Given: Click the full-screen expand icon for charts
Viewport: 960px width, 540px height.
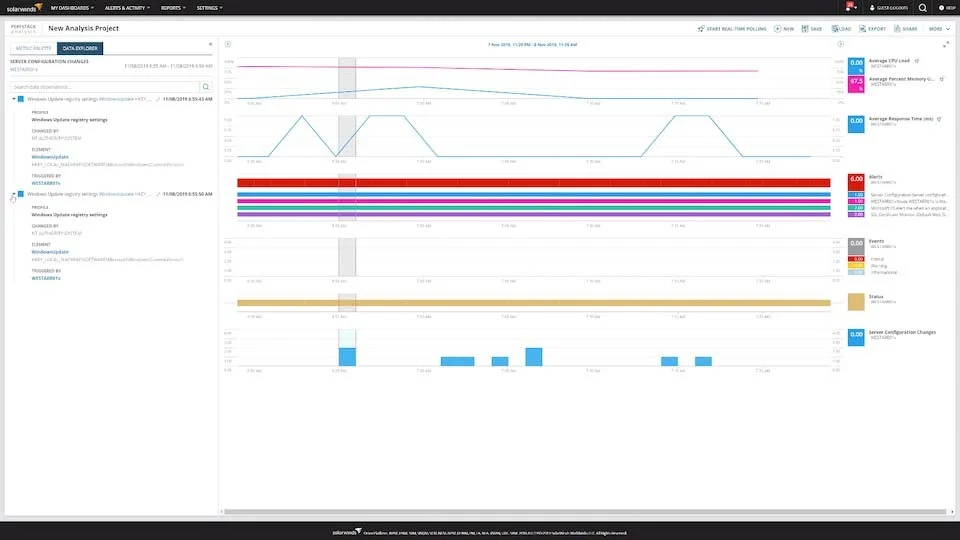Looking at the screenshot, I should tap(946, 44).
